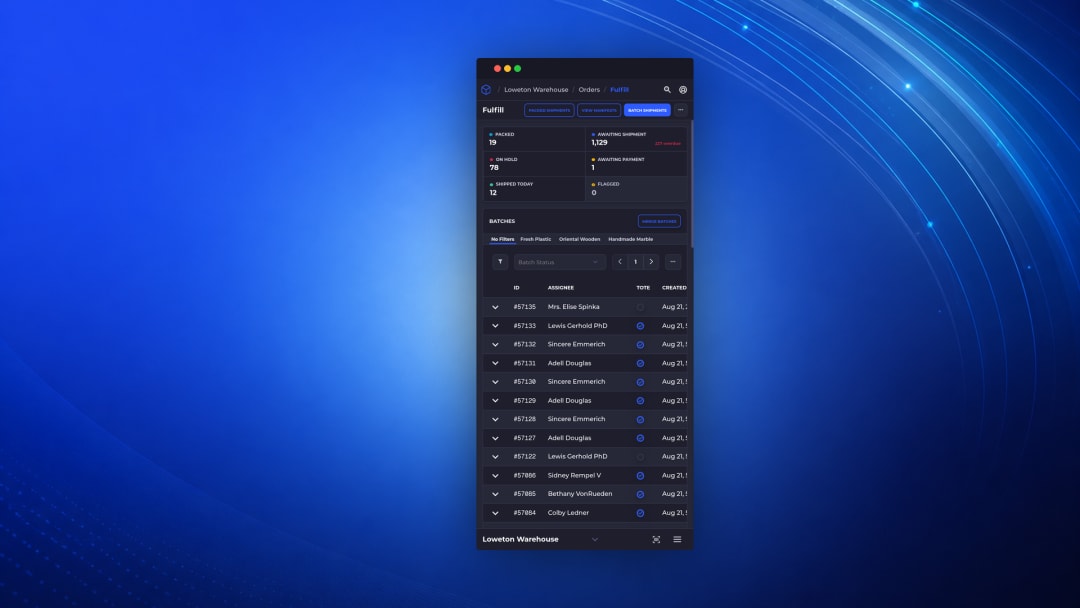Click the On Hold 78 stat
This screenshot has width=1080, height=608.
pos(534,164)
